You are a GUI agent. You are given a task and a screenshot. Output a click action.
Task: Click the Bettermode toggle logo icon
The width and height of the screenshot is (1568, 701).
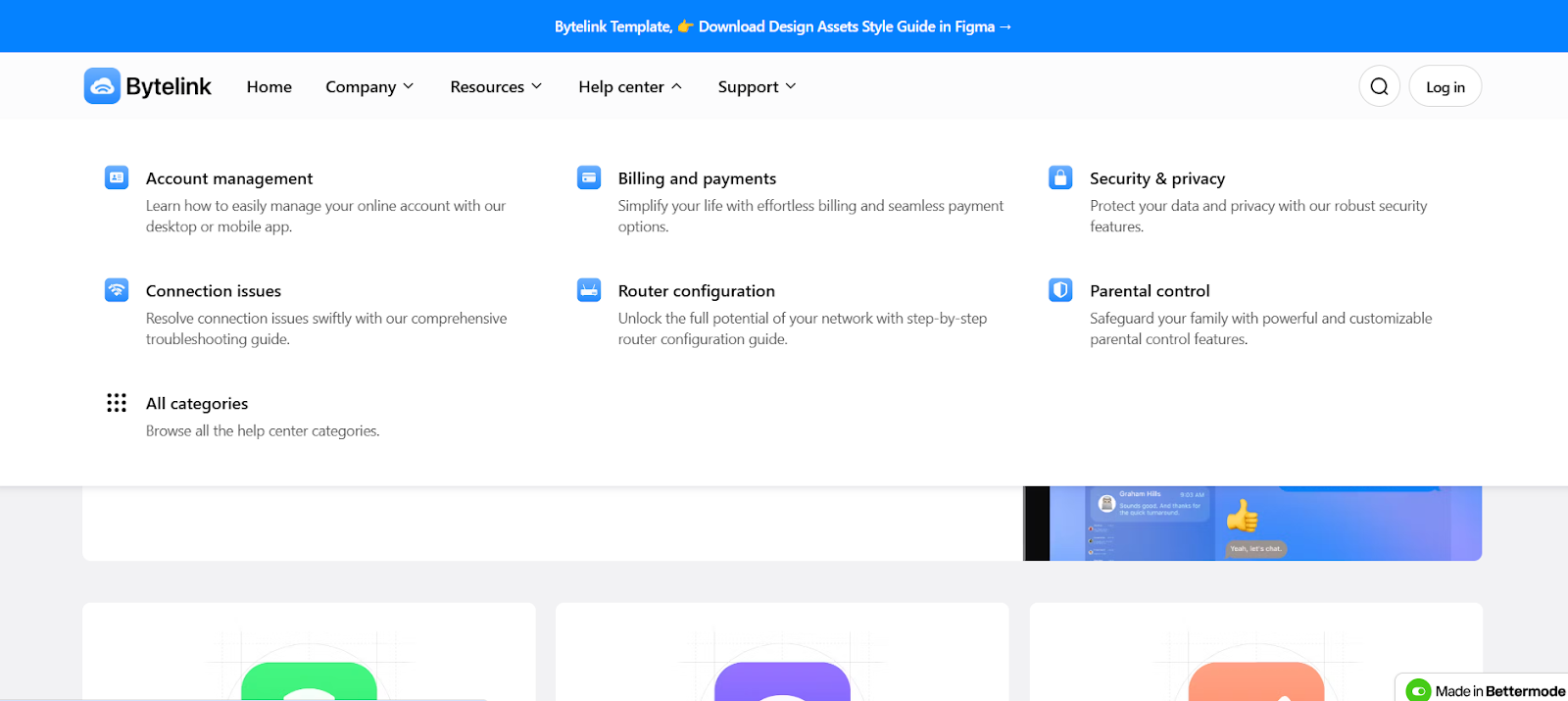[1418, 691]
